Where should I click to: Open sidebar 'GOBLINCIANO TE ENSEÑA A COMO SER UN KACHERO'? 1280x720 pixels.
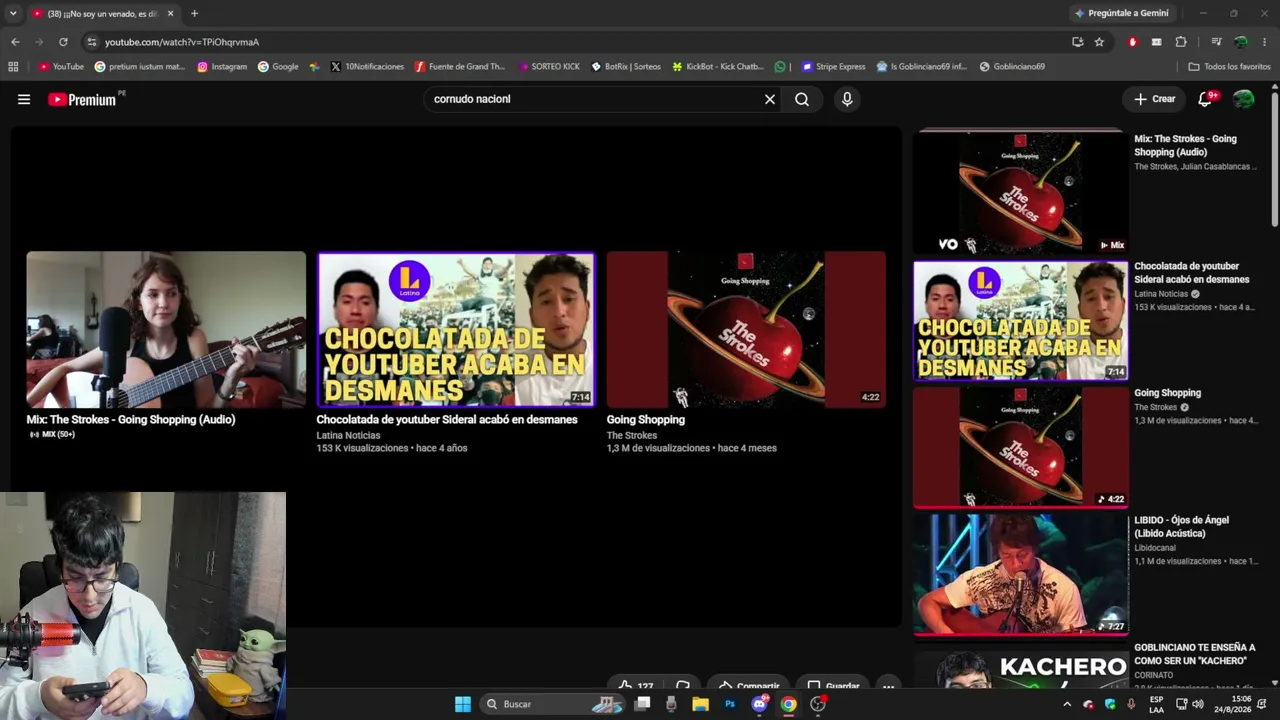1195,654
